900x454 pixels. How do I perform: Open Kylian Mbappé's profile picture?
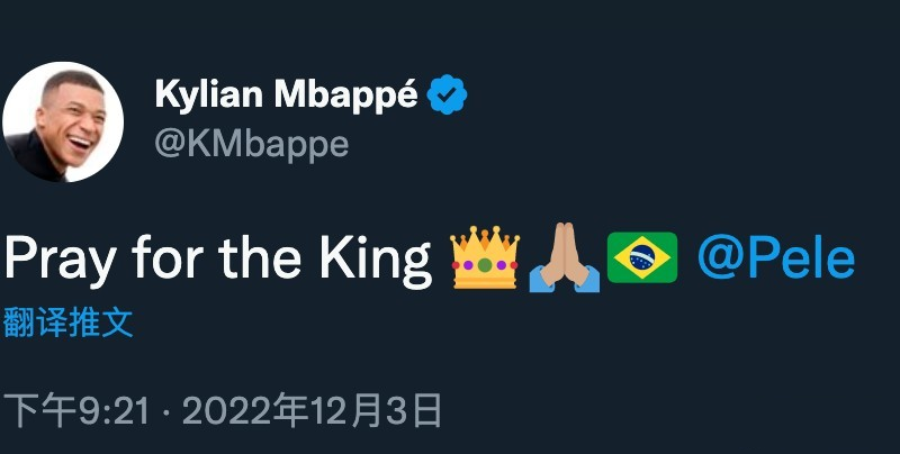(62, 122)
